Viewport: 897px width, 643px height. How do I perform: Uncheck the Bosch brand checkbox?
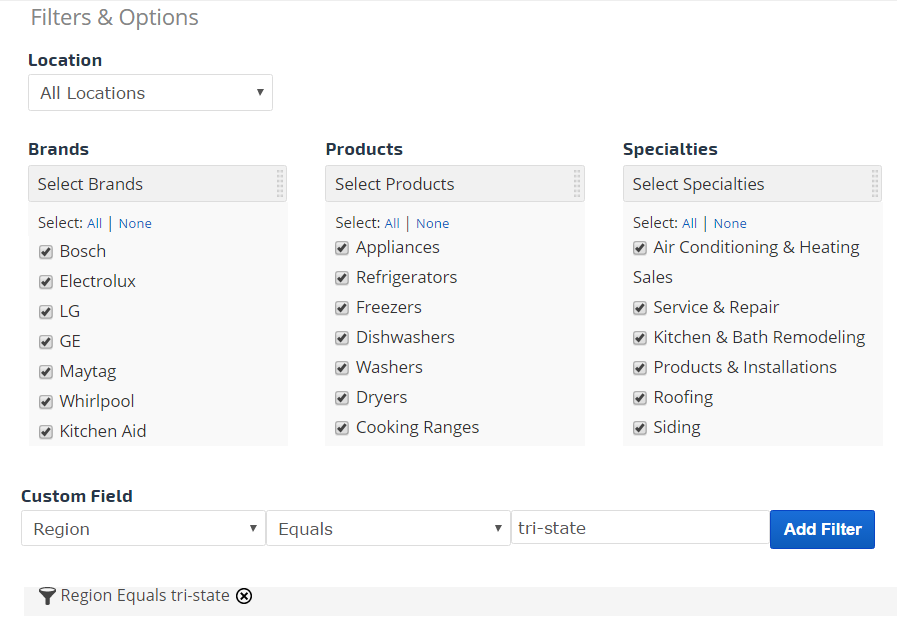click(x=46, y=252)
